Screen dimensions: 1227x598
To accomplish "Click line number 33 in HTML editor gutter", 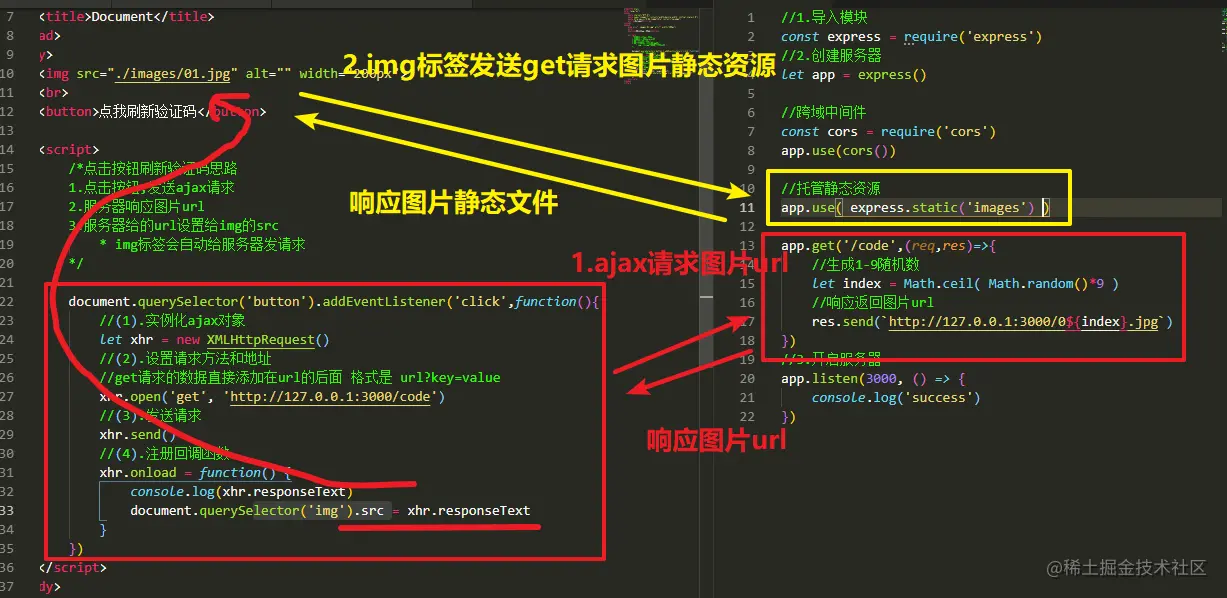I will 8,510.
